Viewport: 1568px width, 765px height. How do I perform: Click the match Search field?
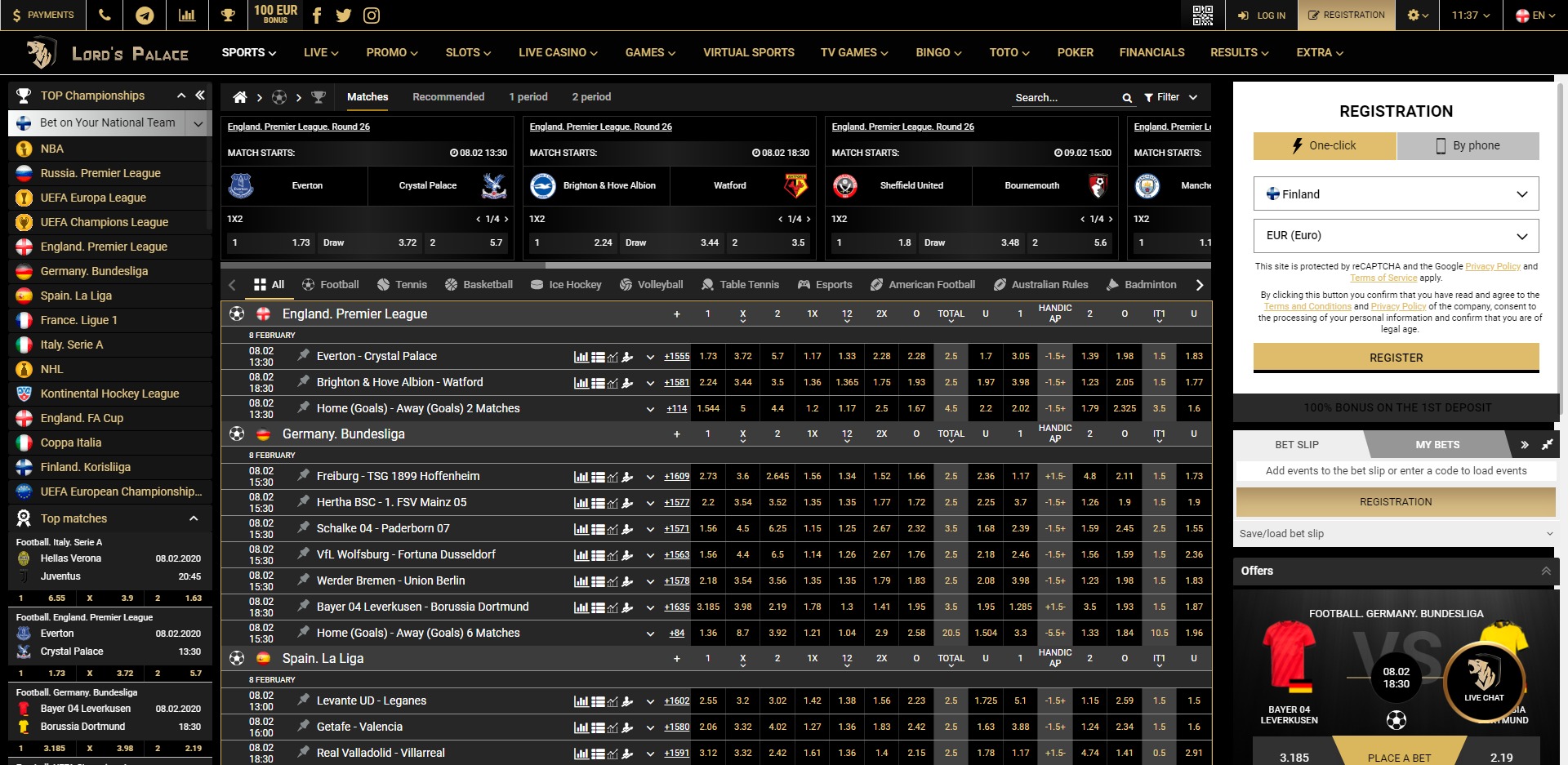point(1065,98)
